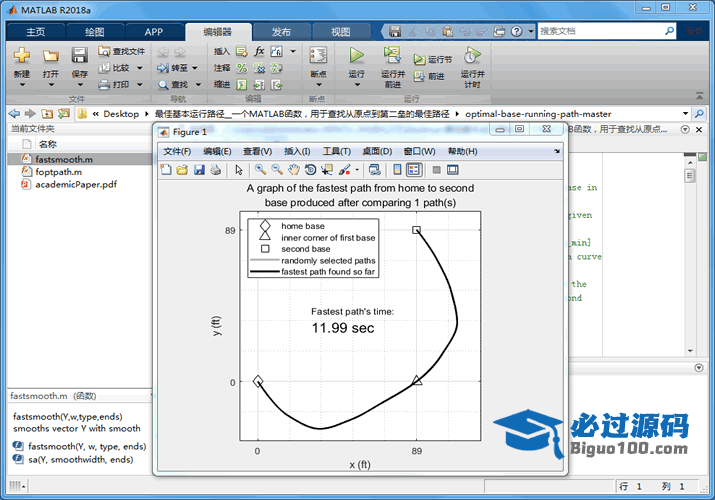This screenshot has width=715, height=500.
Task: Click the insert function fx icon
Action: tap(259, 51)
